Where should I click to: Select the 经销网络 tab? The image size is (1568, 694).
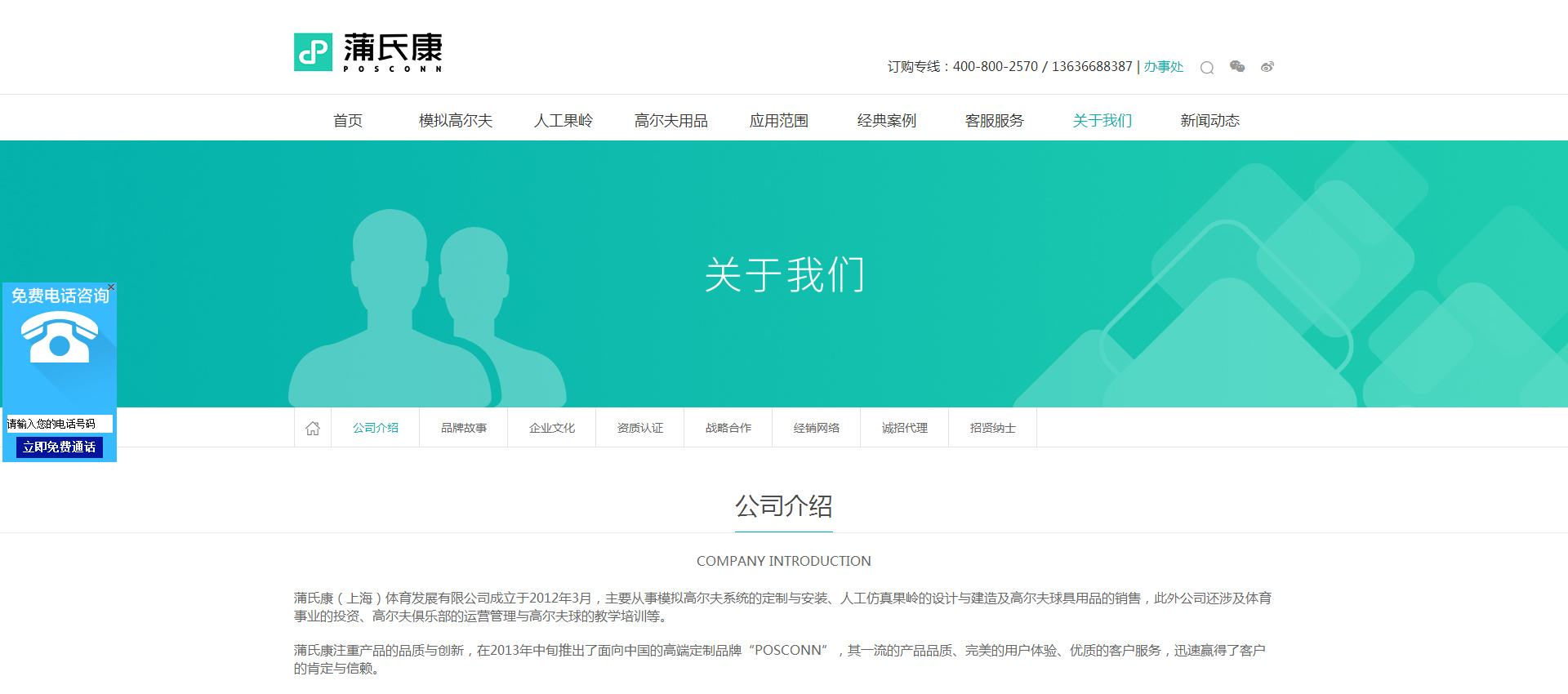click(x=817, y=428)
